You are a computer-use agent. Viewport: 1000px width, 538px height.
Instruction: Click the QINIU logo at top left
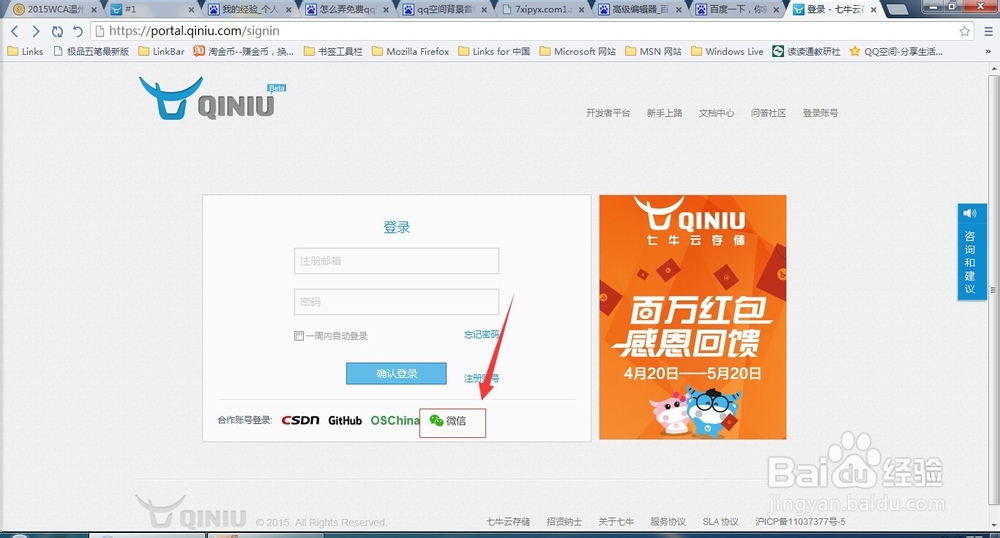pyautogui.click(x=212, y=99)
